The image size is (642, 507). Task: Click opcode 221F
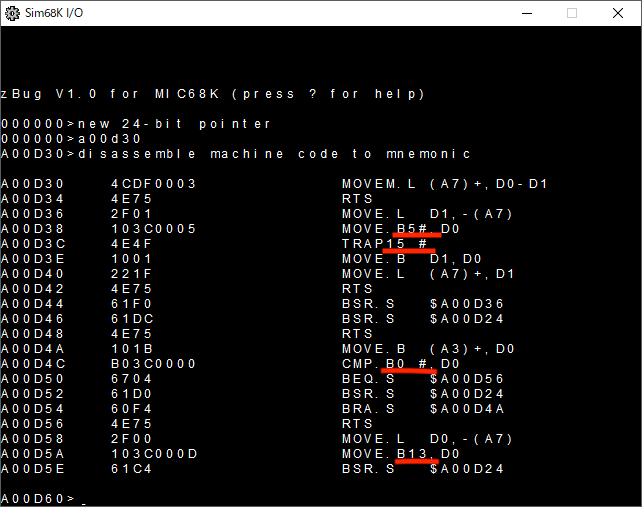tap(131, 274)
